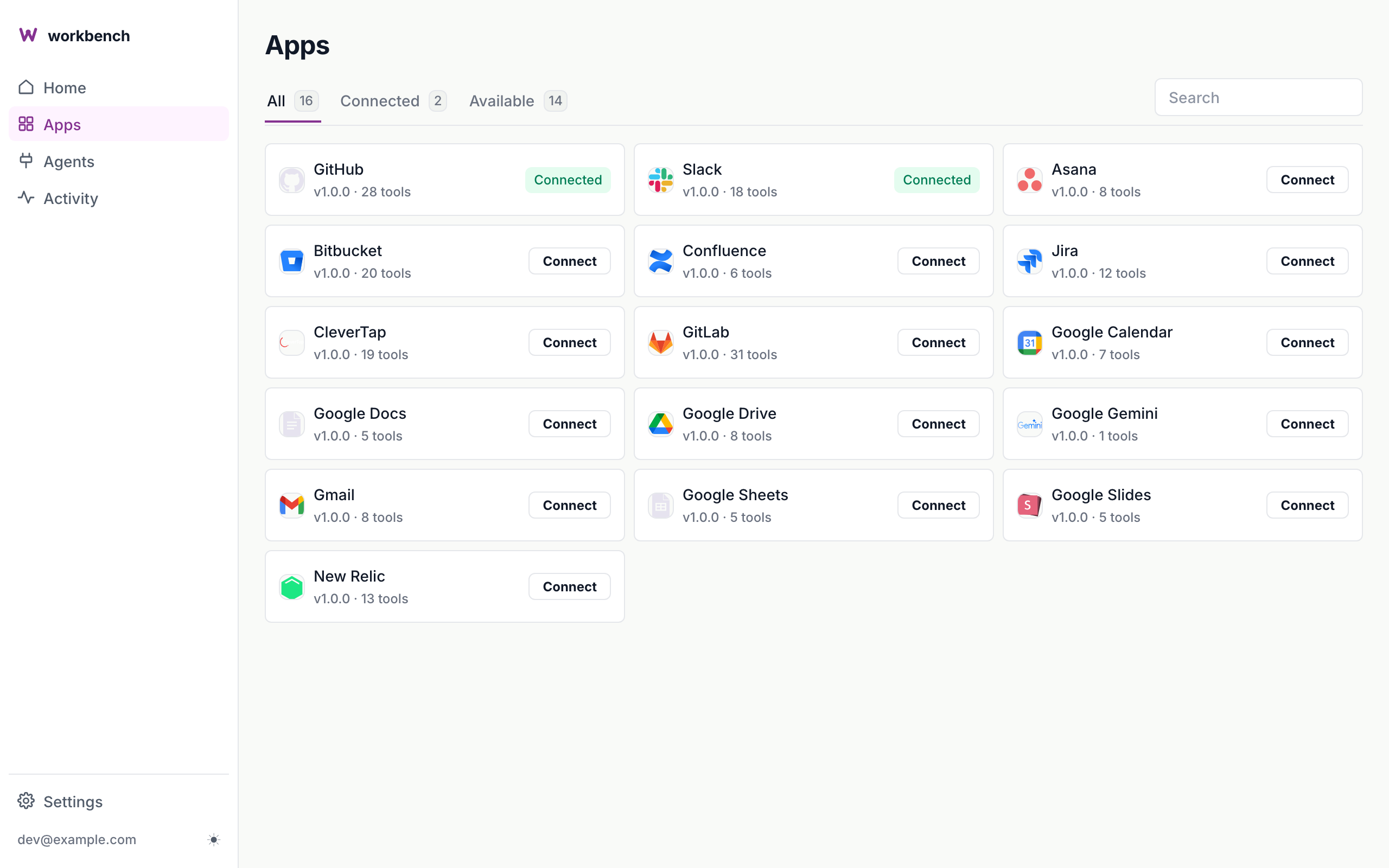Connect the GitLab app
The height and width of the screenshot is (868, 1389).
(939, 343)
